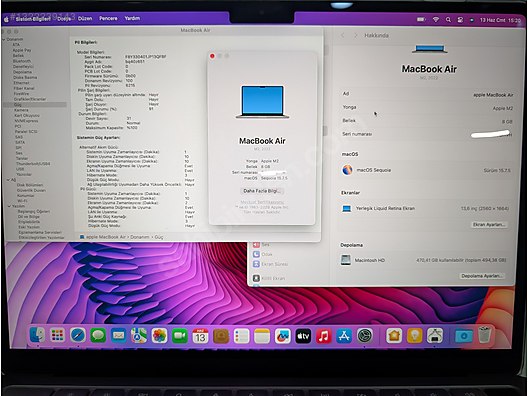Click Wi-Fi icon in menu bar
The image size is (528, 396).
click(x=436, y=20)
